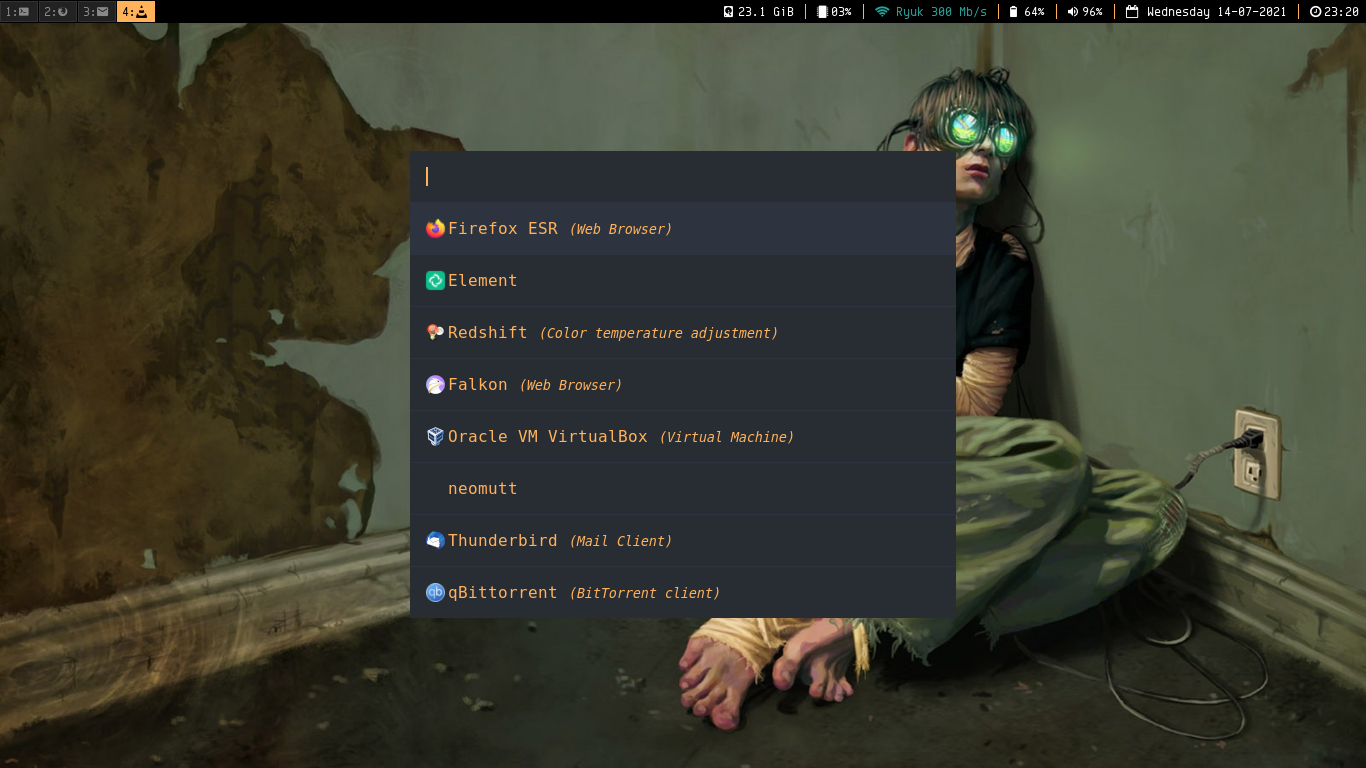Click the 'Element' name text
Viewport: 1366px width, 768px height.
(x=483, y=281)
